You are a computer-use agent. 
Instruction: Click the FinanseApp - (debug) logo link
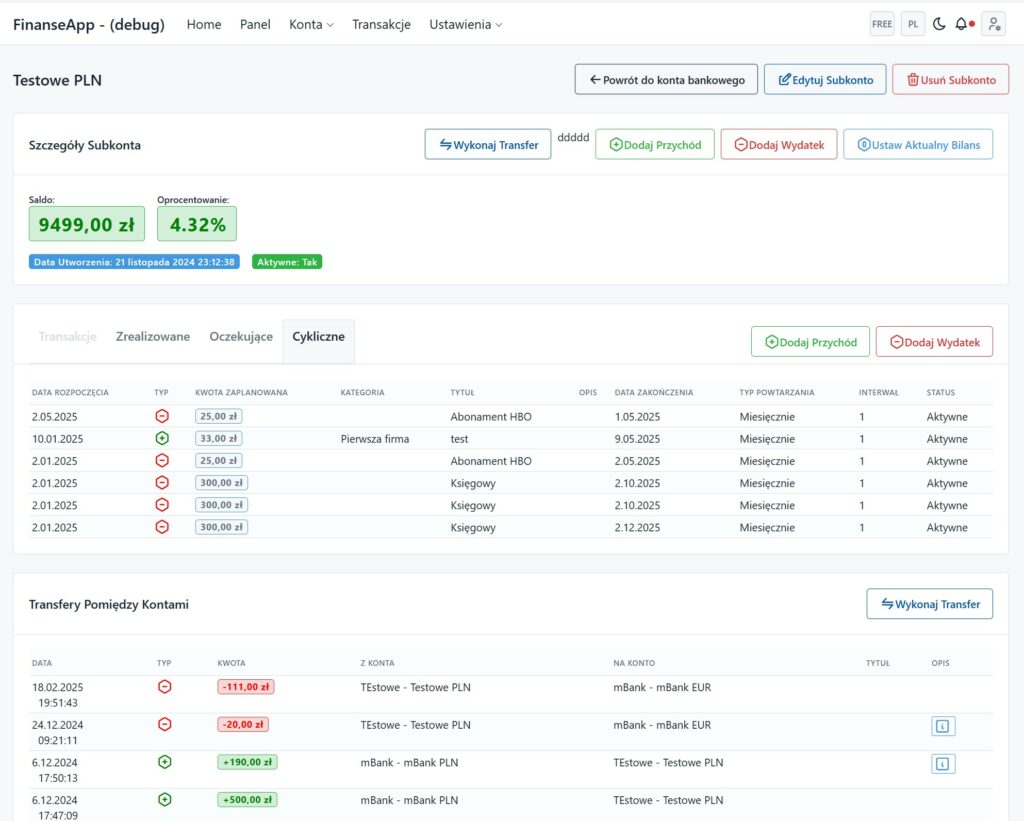(89, 24)
